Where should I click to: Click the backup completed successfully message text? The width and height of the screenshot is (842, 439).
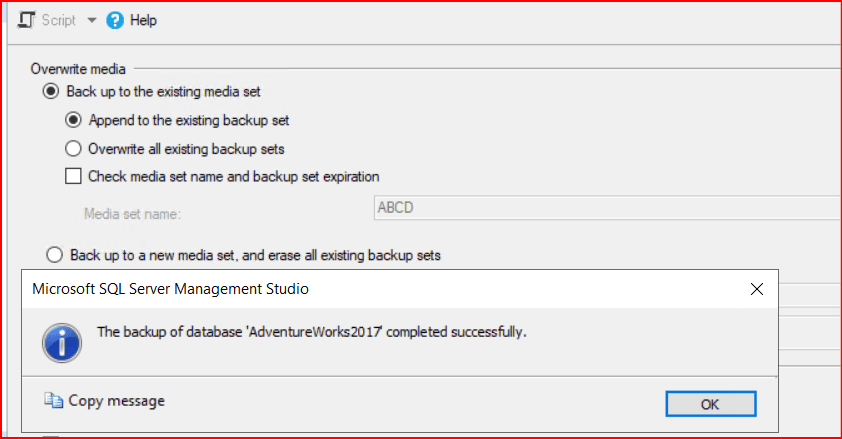tap(310, 331)
